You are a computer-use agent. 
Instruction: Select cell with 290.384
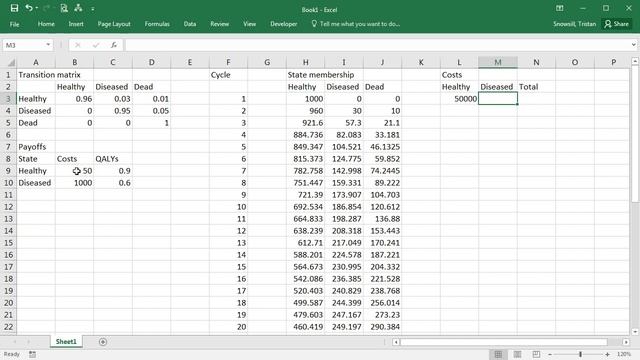coord(382,327)
